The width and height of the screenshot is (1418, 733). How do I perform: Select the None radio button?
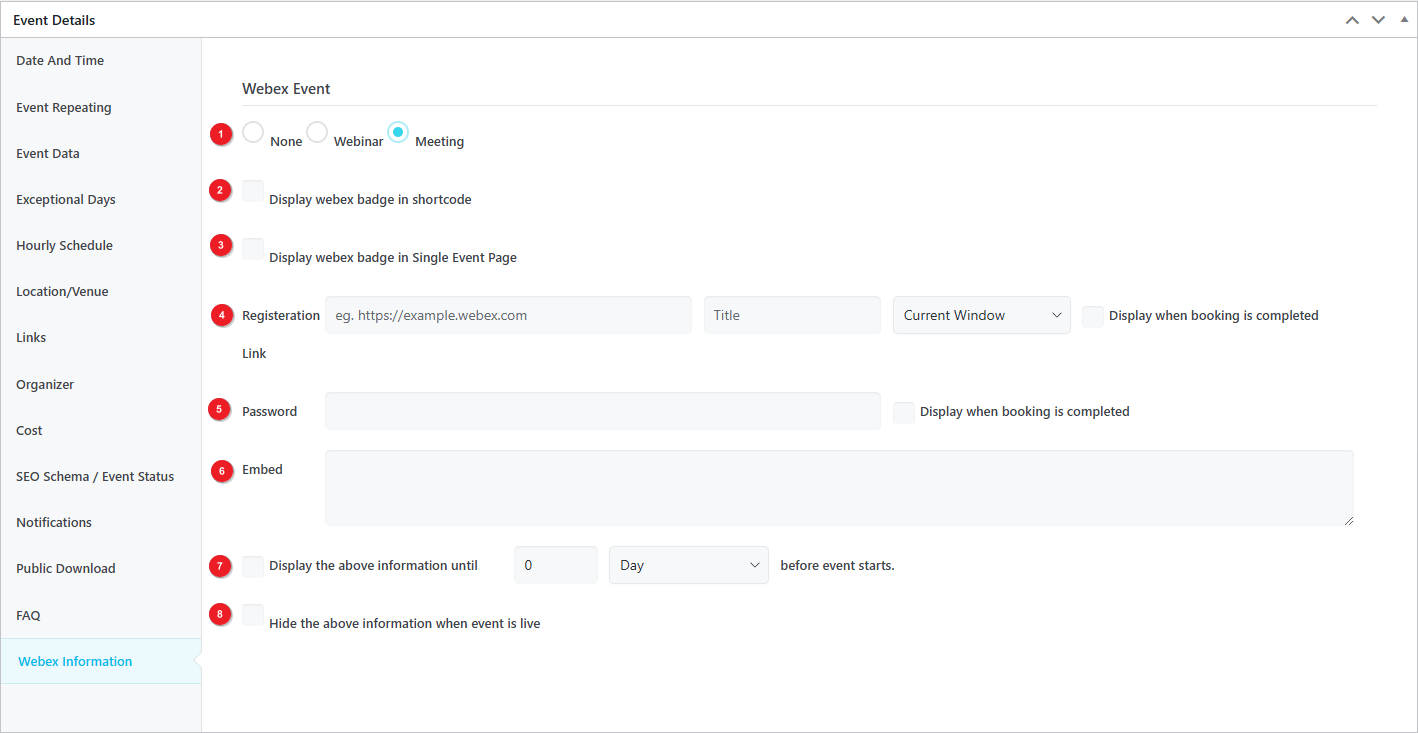click(x=253, y=132)
